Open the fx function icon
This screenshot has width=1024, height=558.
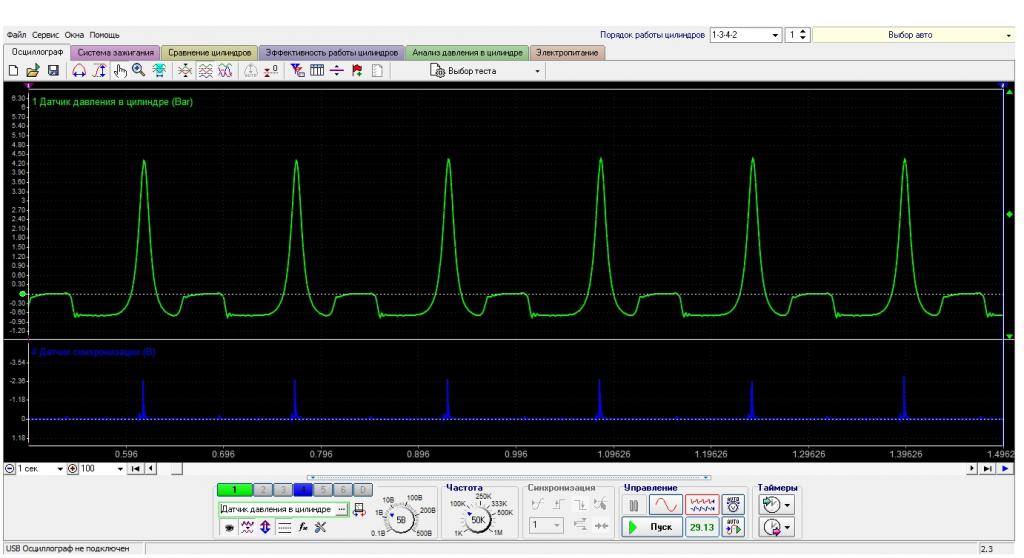(x=303, y=527)
